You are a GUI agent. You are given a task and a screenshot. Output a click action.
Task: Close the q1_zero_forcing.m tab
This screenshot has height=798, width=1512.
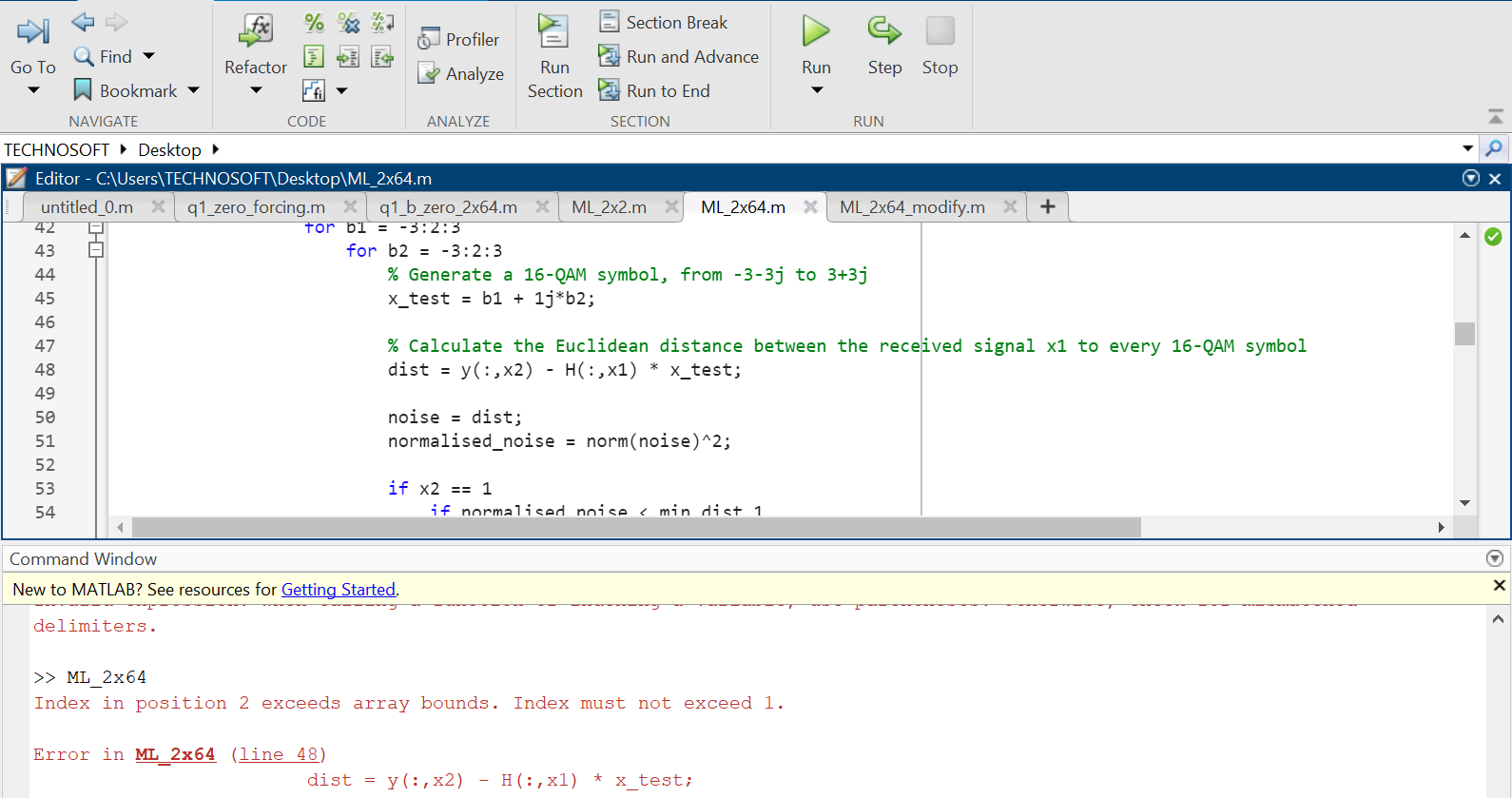350,206
